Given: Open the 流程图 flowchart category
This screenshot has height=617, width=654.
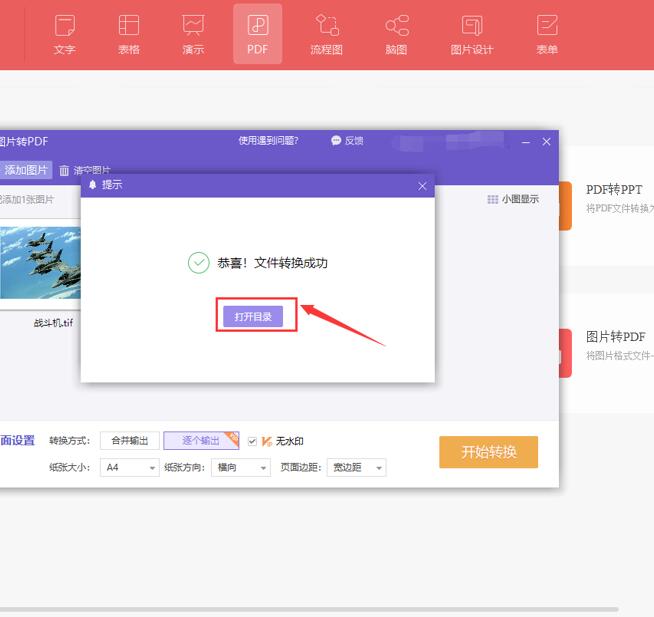Looking at the screenshot, I should (x=327, y=34).
